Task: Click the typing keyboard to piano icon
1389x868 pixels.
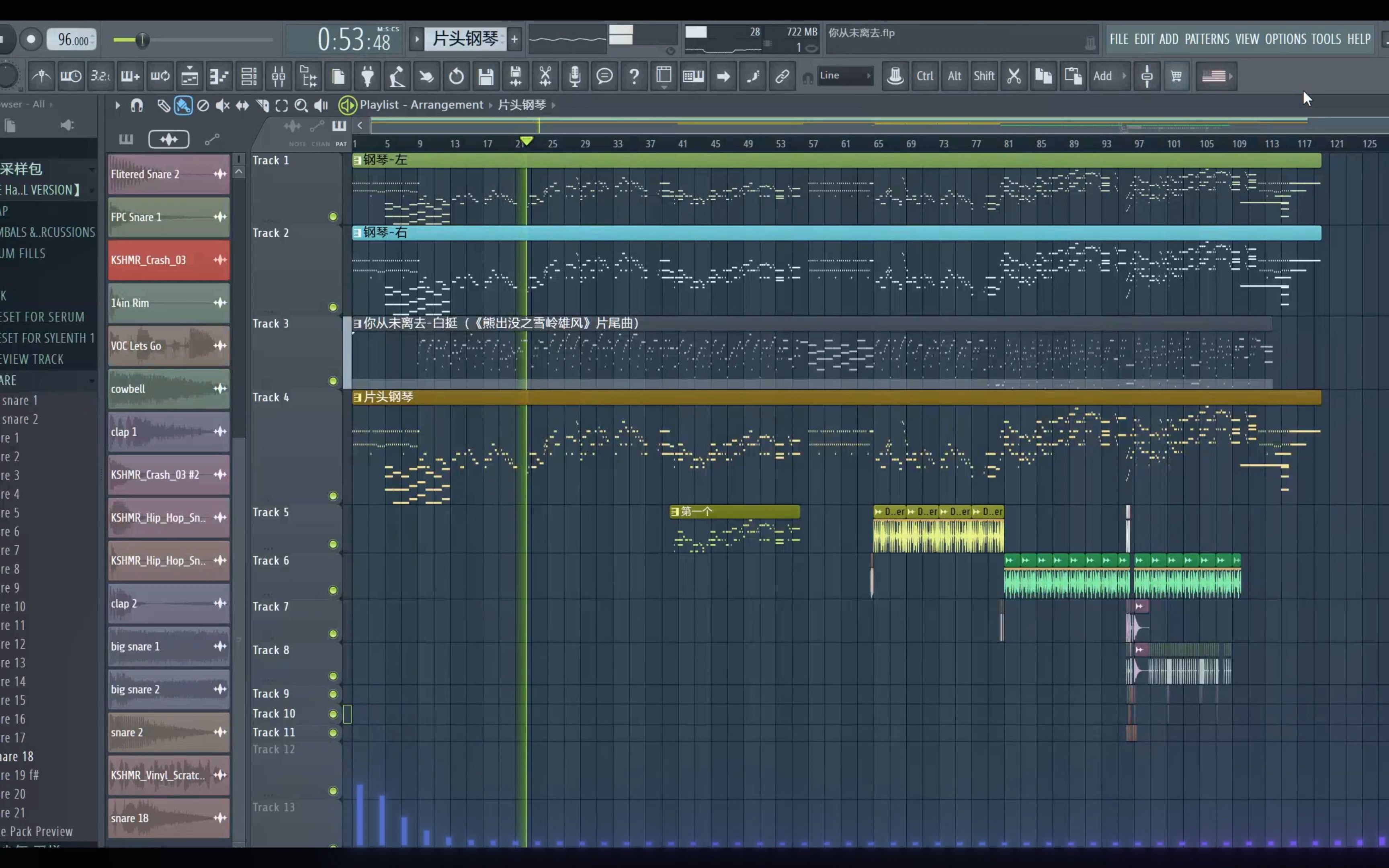Action: click(693, 76)
